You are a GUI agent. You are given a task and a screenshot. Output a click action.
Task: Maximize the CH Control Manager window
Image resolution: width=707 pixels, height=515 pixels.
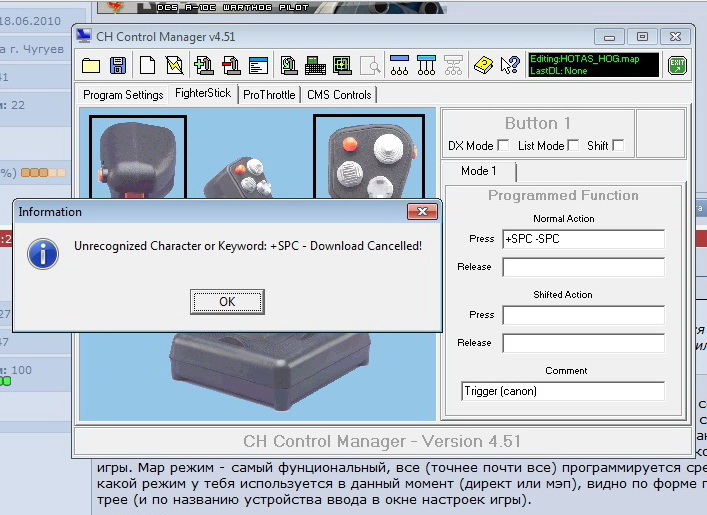click(x=642, y=37)
